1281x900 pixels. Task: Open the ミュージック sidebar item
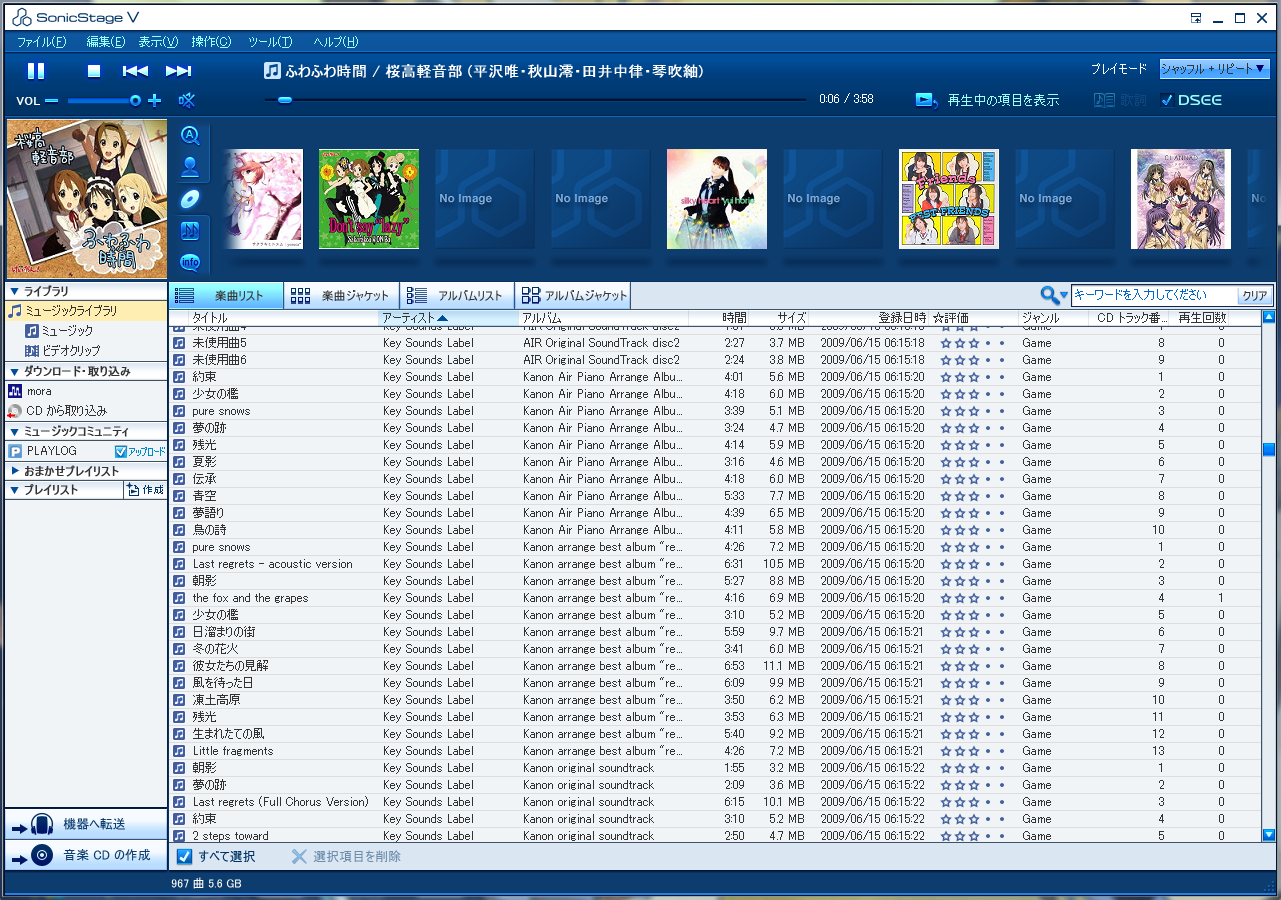(x=60, y=331)
